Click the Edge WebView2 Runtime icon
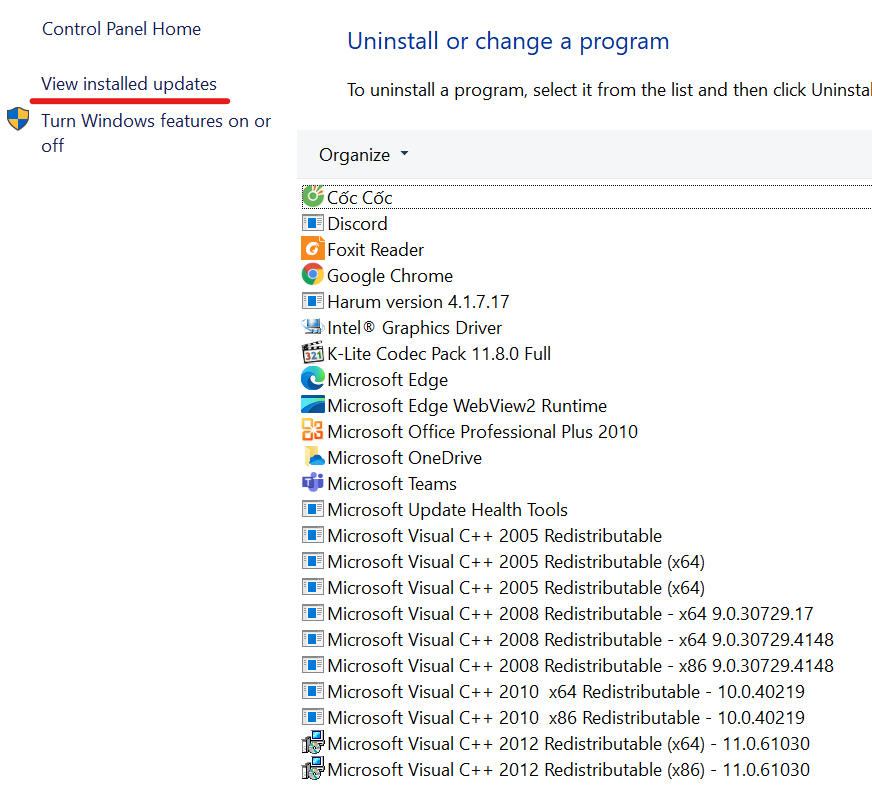This screenshot has width=872, height=805. [313, 405]
